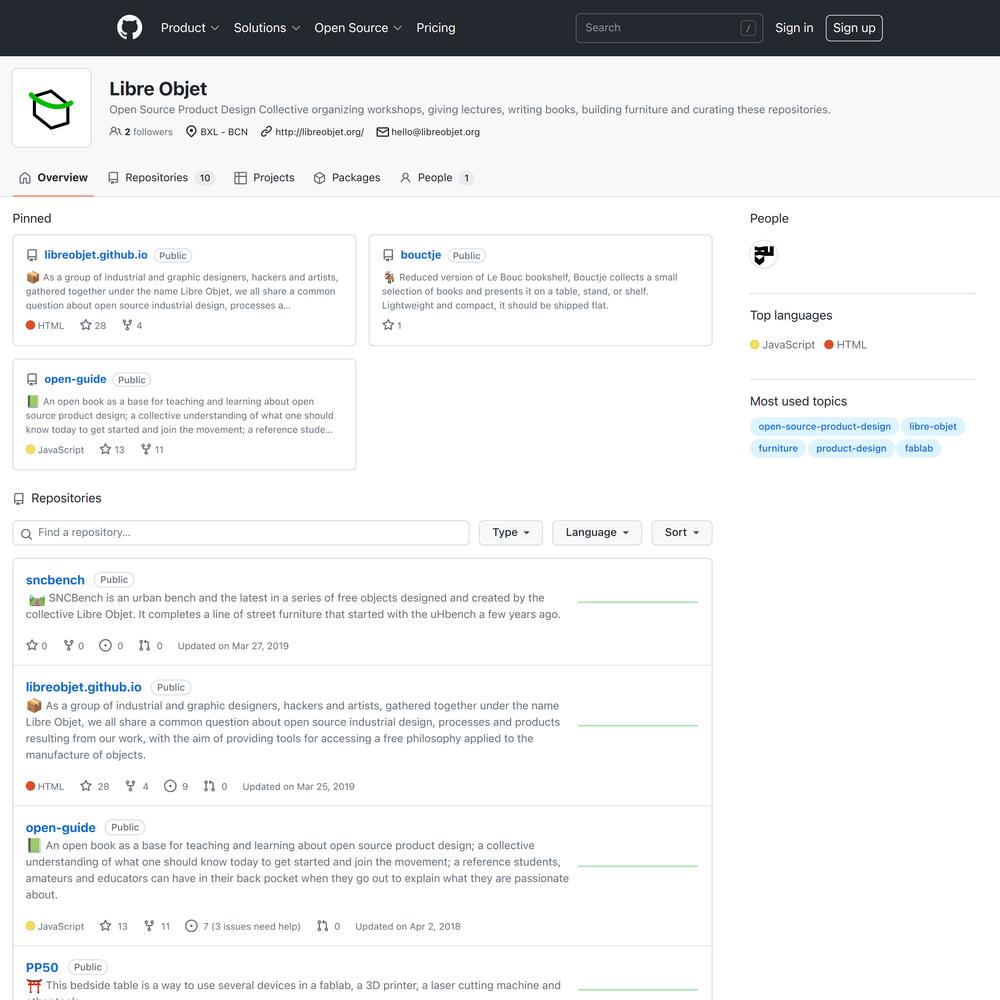Viewport: 1000px width, 1000px height.
Task: Open the Language filter dropdown
Action: click(597, 533)
